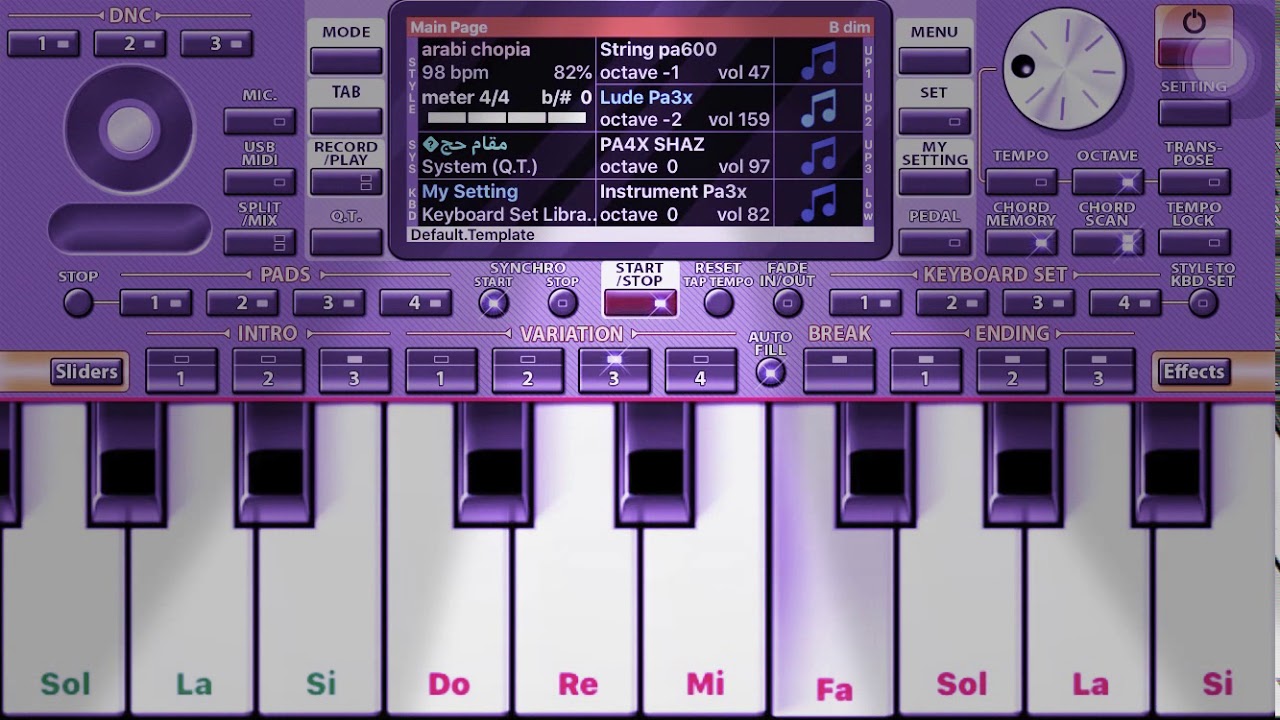Stop the pads
1280x720 pixels.
[78, 303]
